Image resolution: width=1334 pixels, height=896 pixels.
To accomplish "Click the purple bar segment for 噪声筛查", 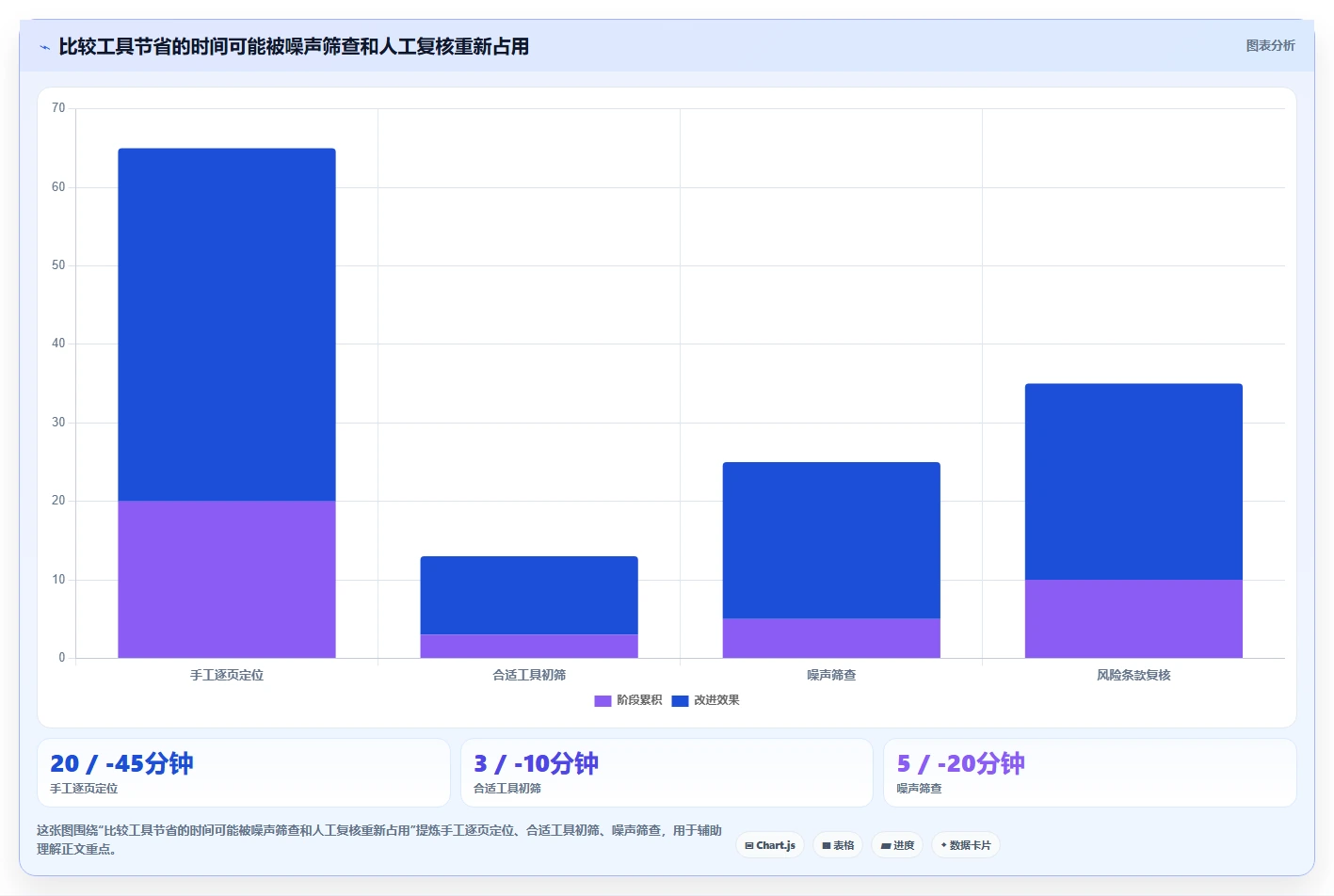I will click(x=831, y=638).
